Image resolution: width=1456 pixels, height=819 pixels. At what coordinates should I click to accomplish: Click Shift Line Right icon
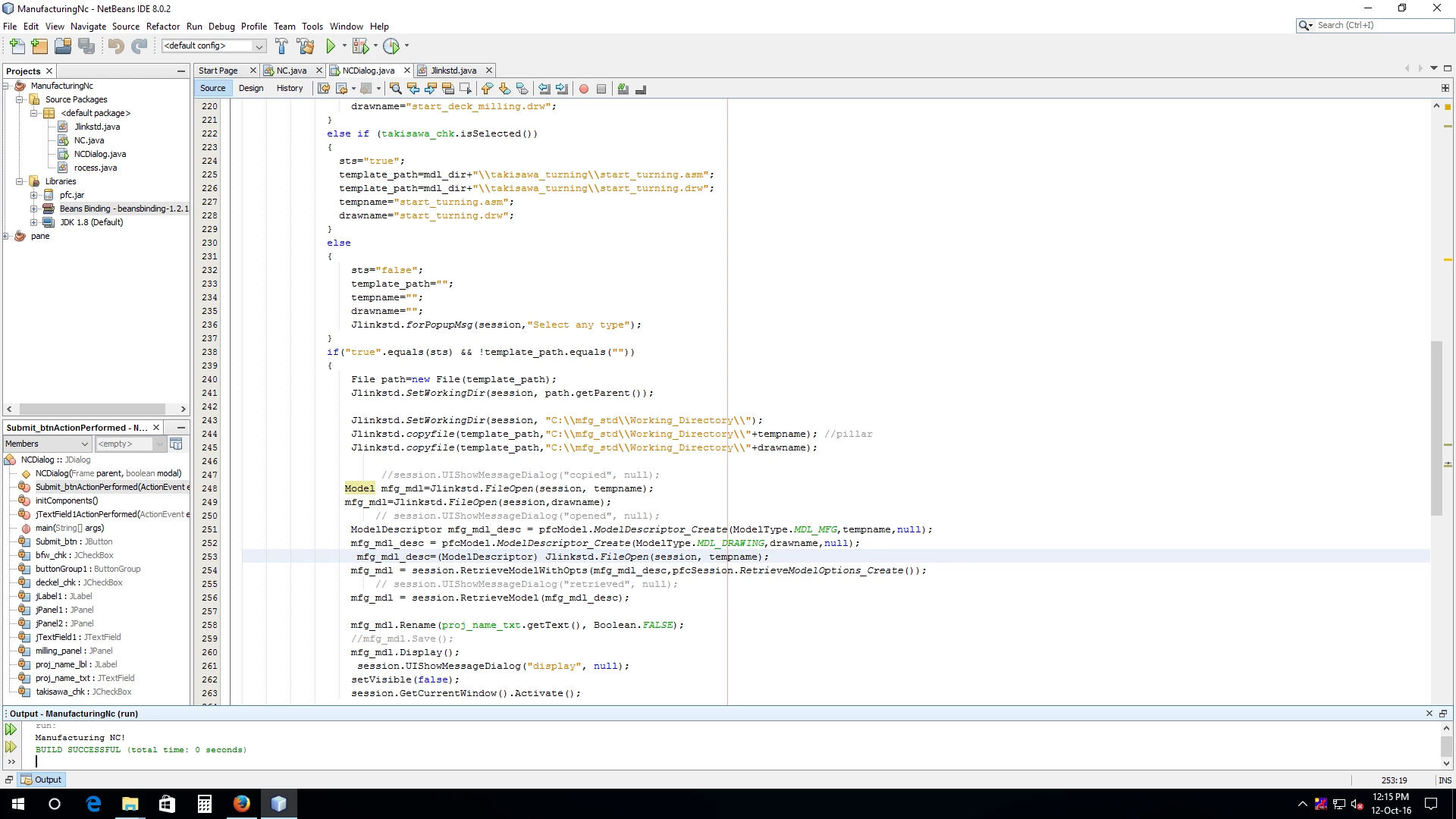(x=562, y=89)
